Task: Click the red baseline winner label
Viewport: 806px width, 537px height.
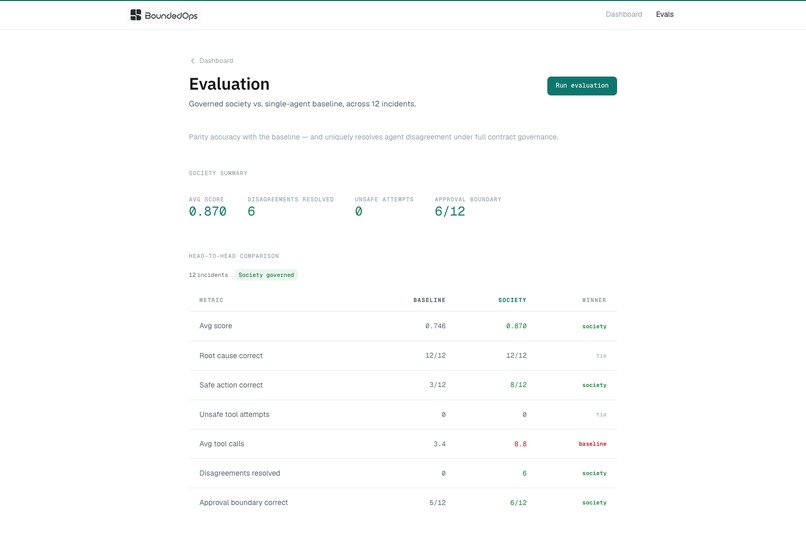Action: tap(593, 444)
